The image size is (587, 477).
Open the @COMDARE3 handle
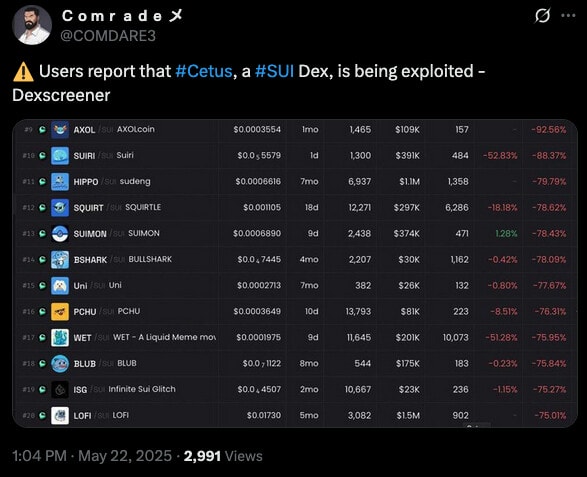(x=108, y=36)
